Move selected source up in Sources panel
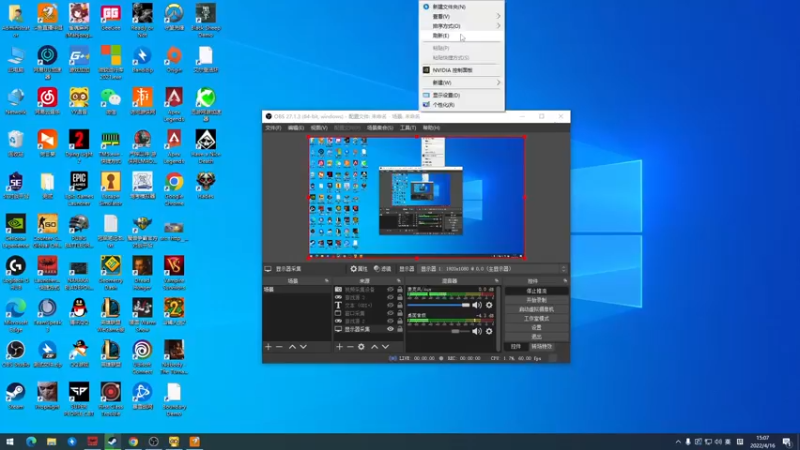The image size is (800, 450). coord(374,347)
